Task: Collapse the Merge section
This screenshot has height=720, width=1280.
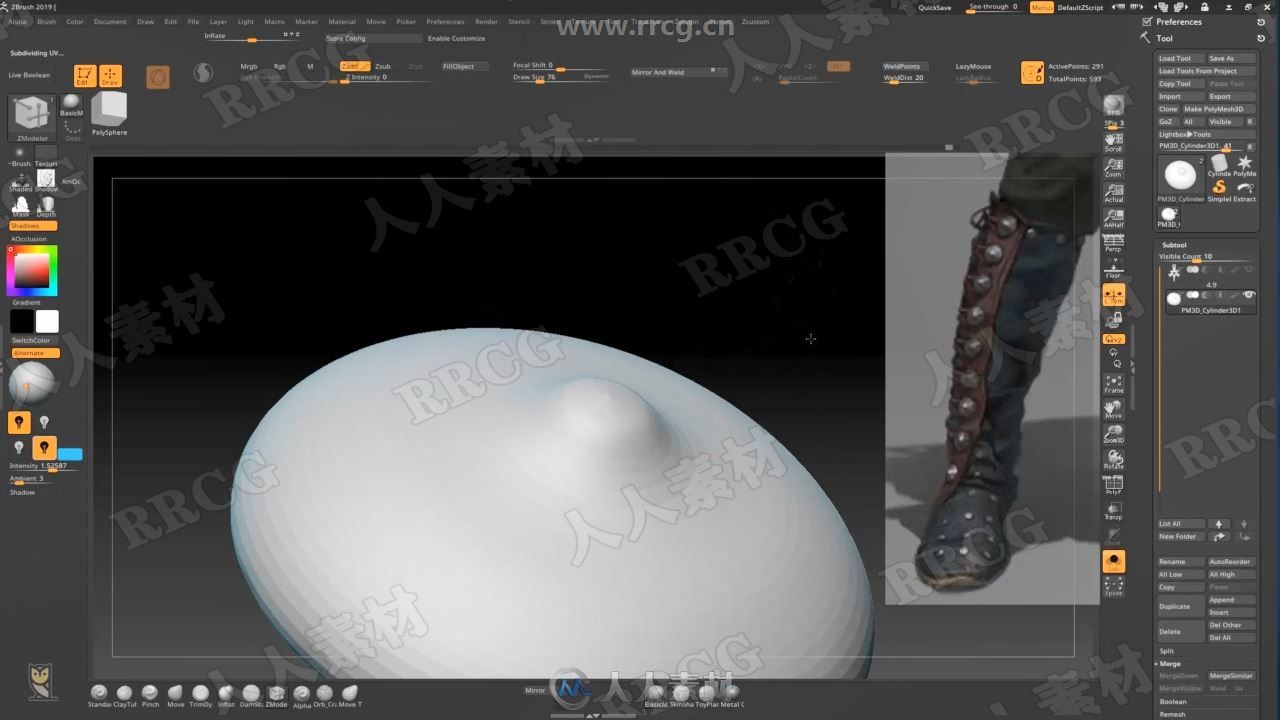Action: tap(1170, 664)
